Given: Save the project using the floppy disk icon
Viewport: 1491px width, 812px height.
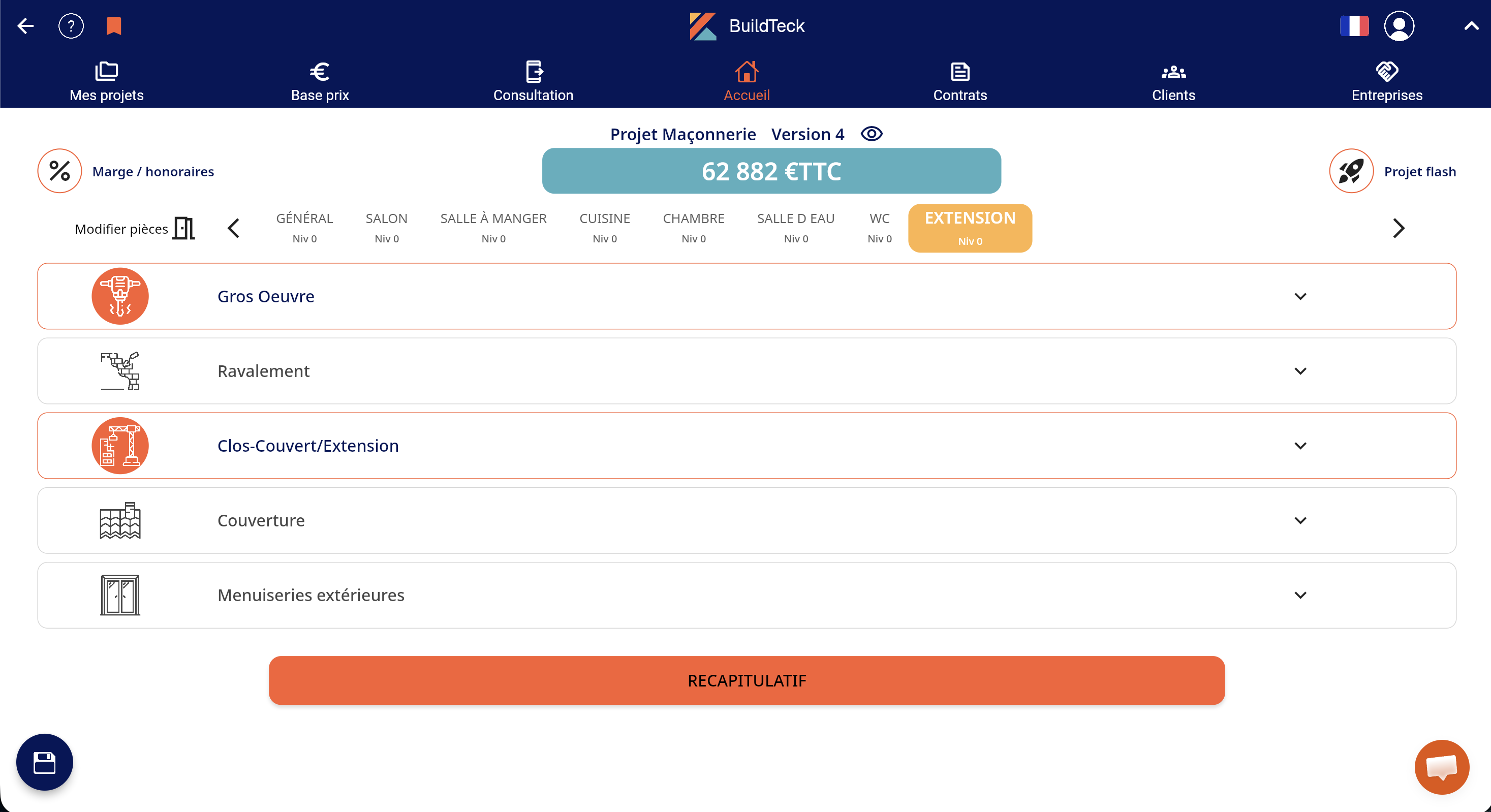Looking at the screenshot, I should pyautogui.click(x=44, y=762).
